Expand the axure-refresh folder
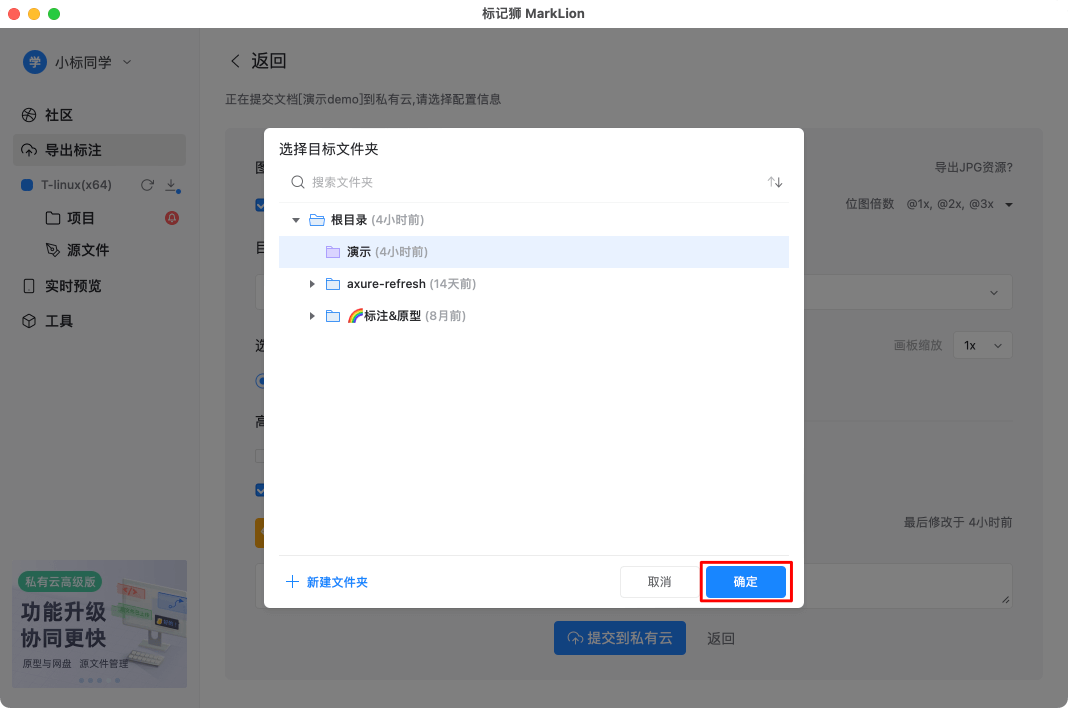 [x=312, y=284]
